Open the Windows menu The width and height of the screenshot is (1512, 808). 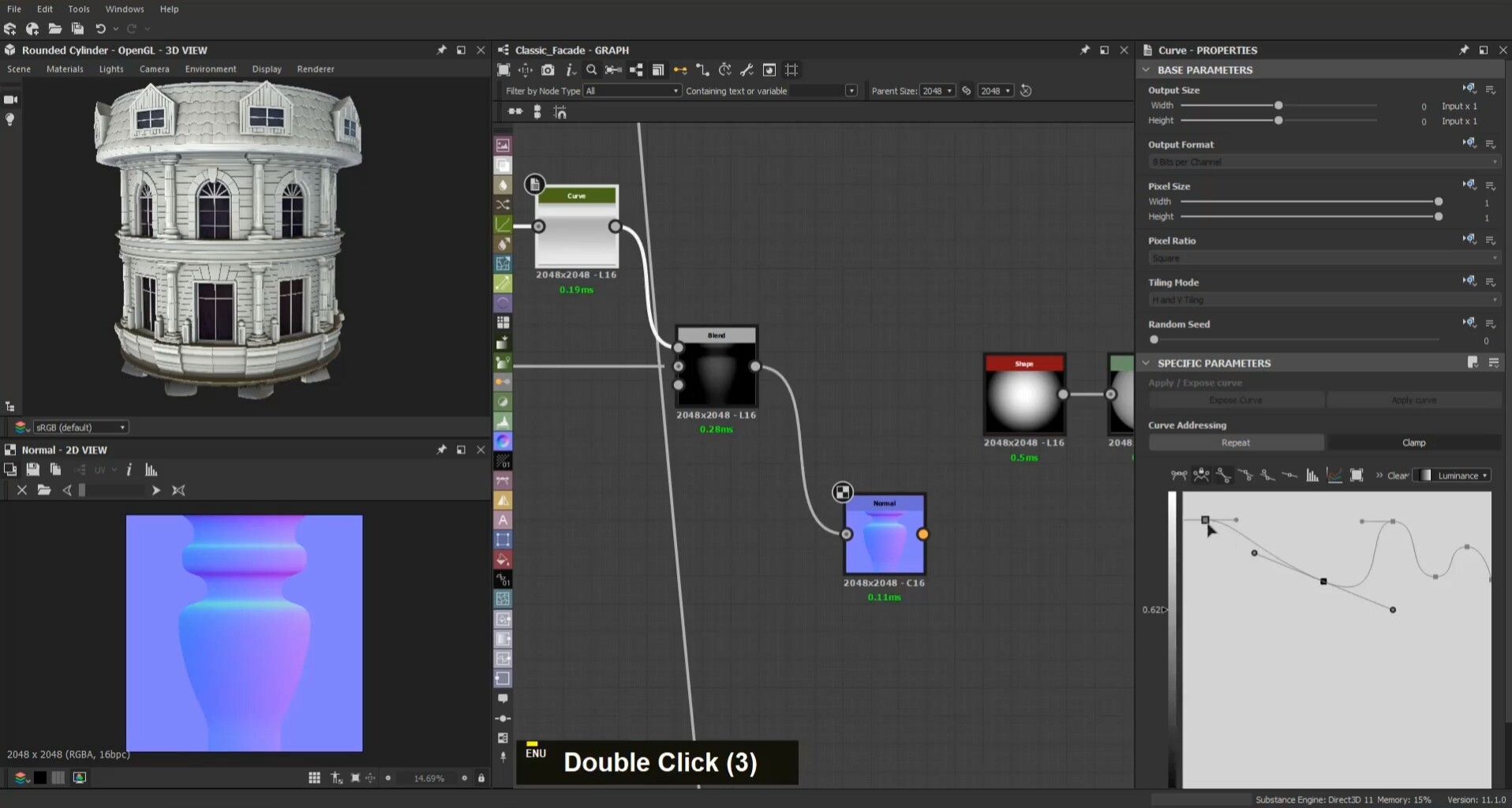(125, 9)
